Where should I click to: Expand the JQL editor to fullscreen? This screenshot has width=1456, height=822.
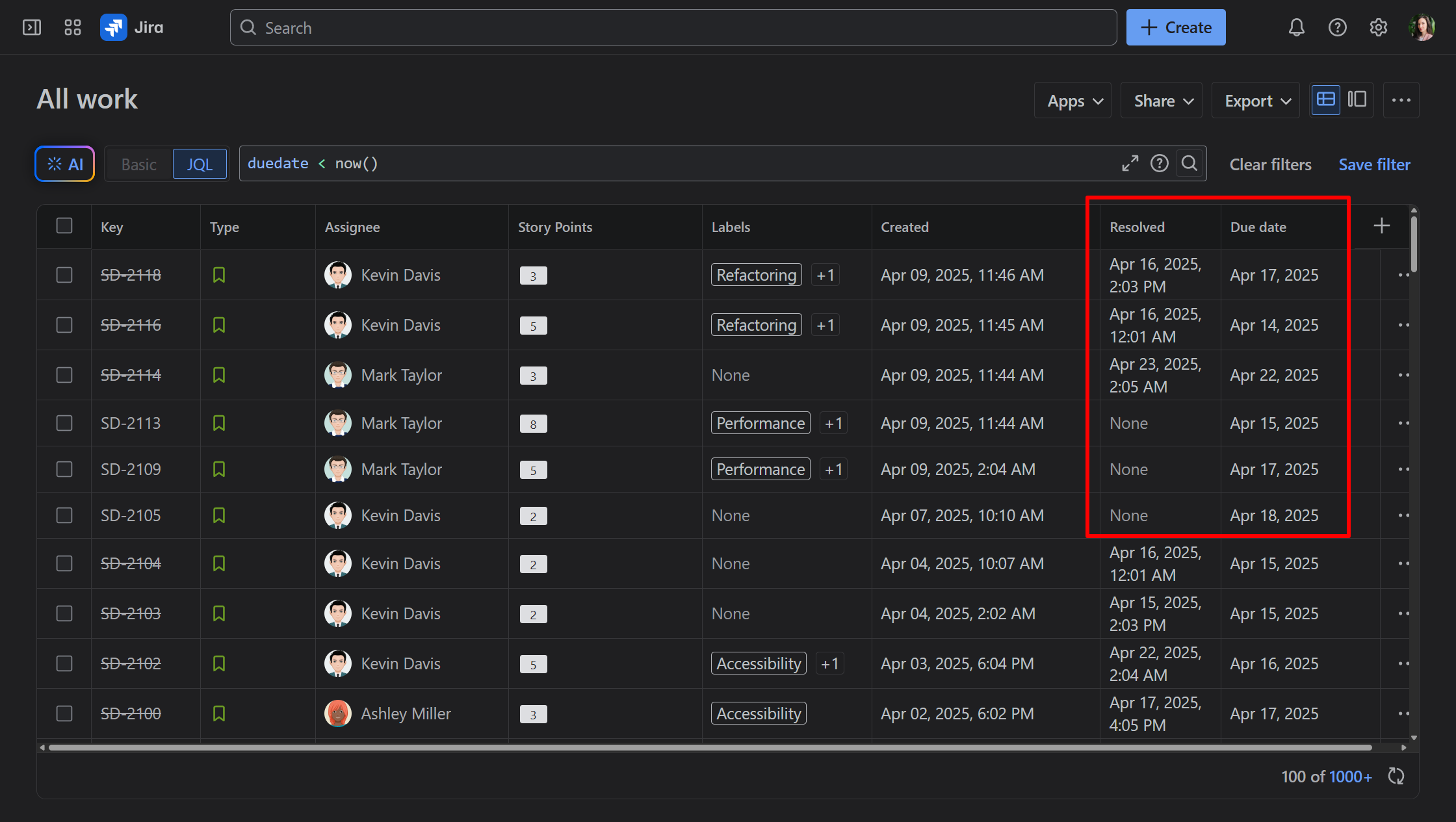(1130, 163)
